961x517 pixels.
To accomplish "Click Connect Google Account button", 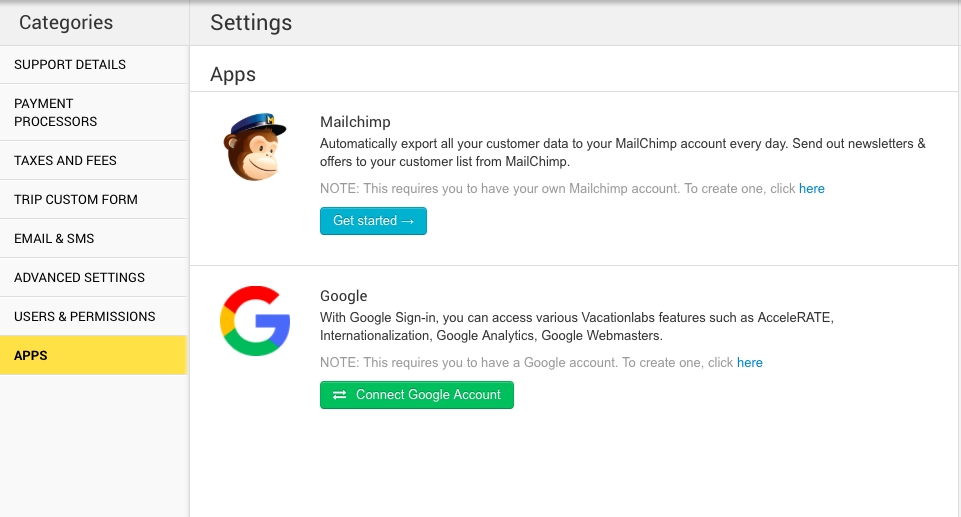I will 417,395.
